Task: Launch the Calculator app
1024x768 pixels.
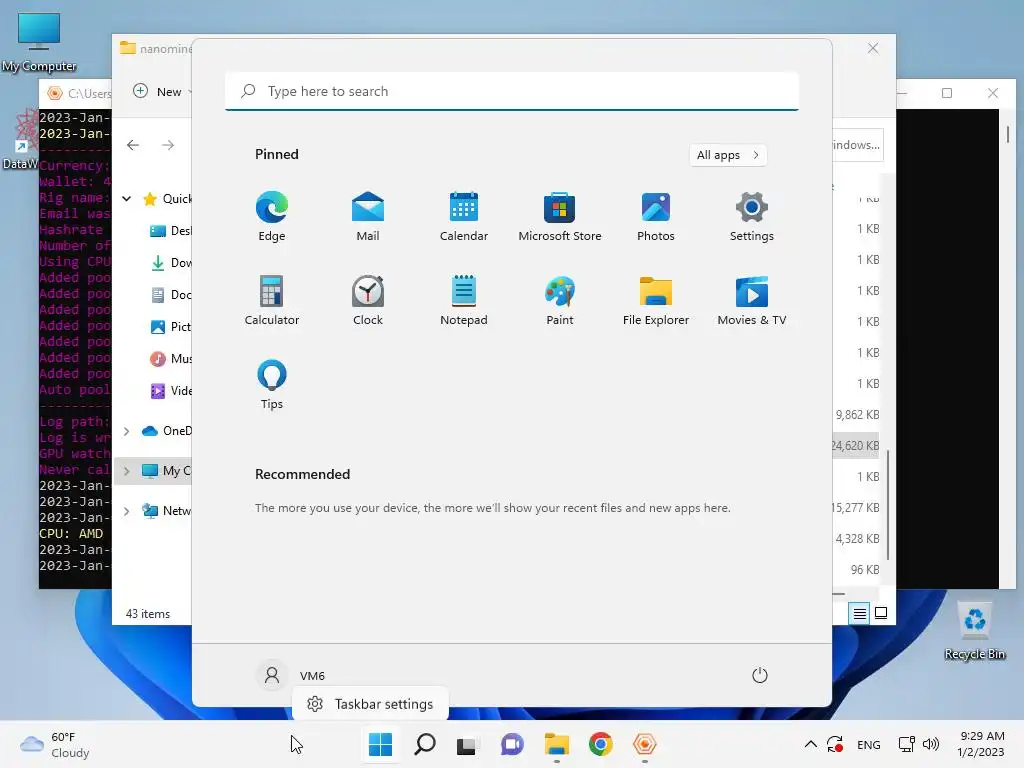Action: tap(272, 300)
